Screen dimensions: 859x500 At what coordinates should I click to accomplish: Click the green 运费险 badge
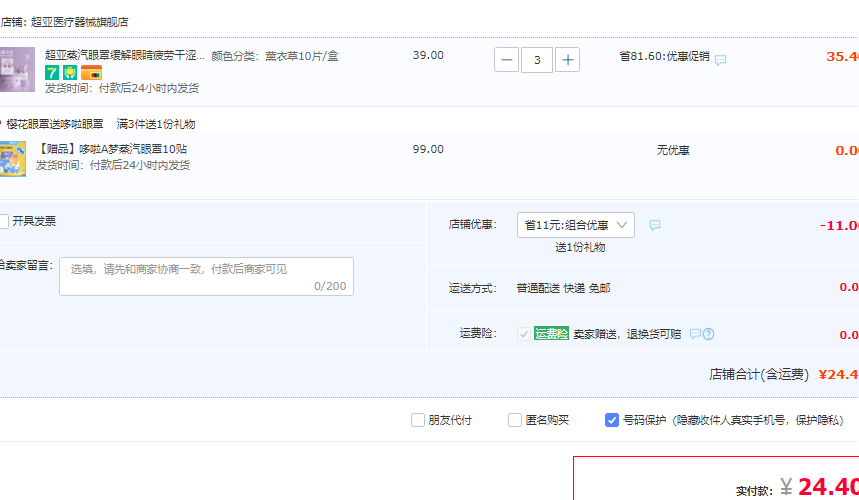pos(551,334)
